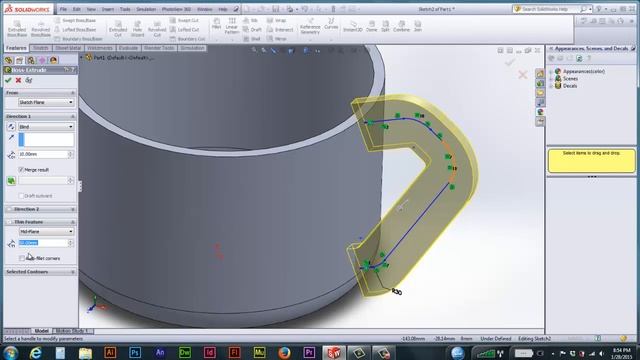Click the Revolved Cut tool
The image size is (640, 360).
coord(157,29)
